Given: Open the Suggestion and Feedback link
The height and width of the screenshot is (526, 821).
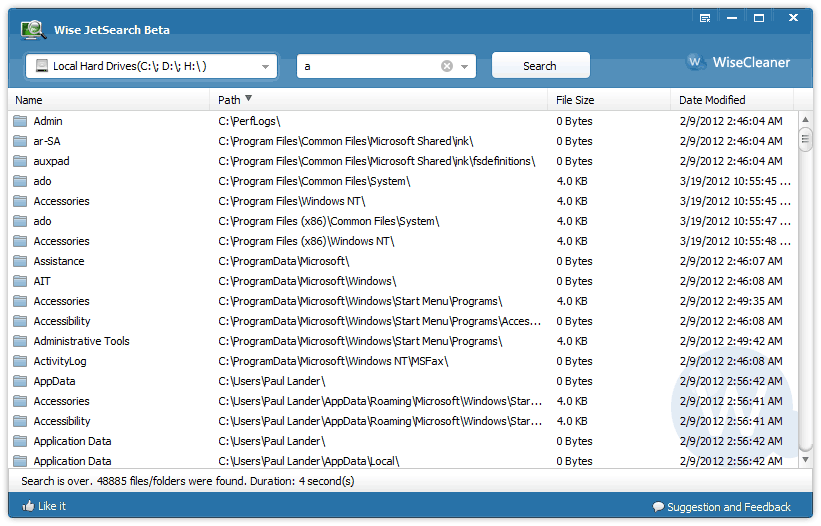Looking at the screenshot, I should [x=728, y=507].
